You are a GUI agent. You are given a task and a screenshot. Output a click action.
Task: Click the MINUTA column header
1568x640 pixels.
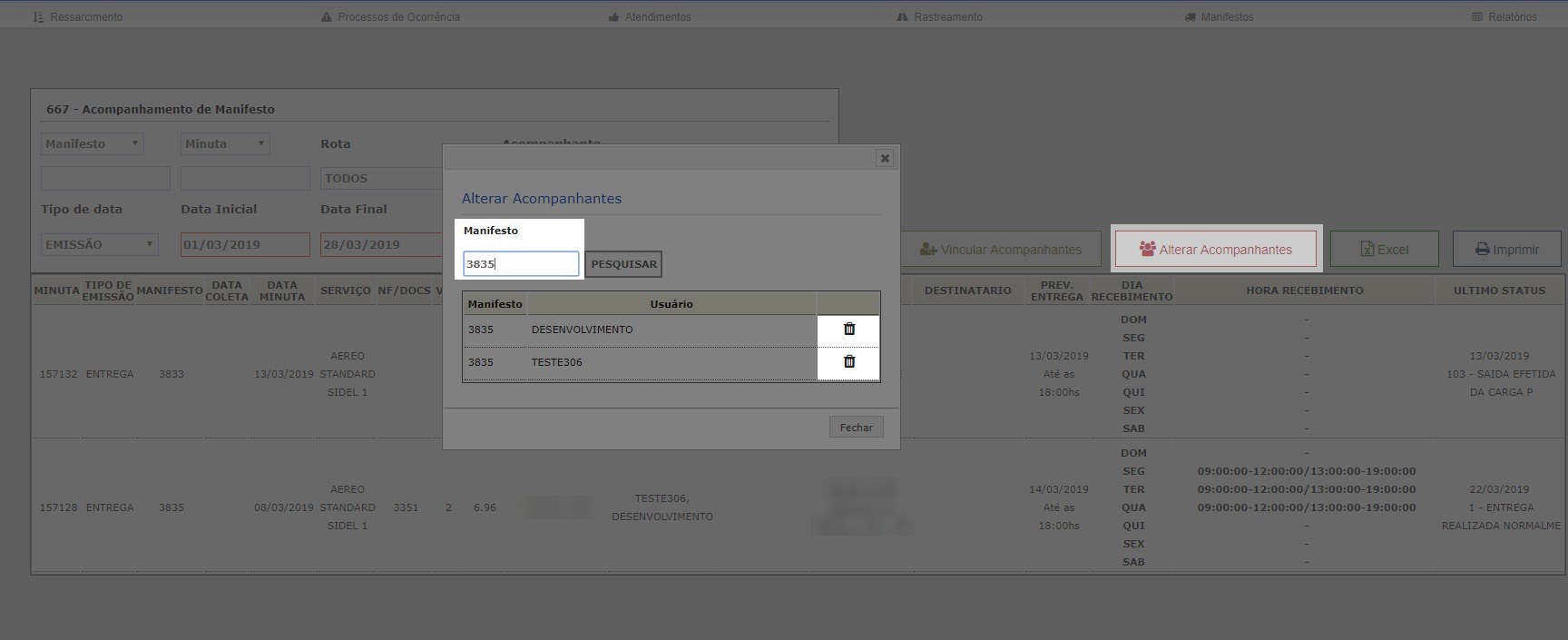[56, 290]
